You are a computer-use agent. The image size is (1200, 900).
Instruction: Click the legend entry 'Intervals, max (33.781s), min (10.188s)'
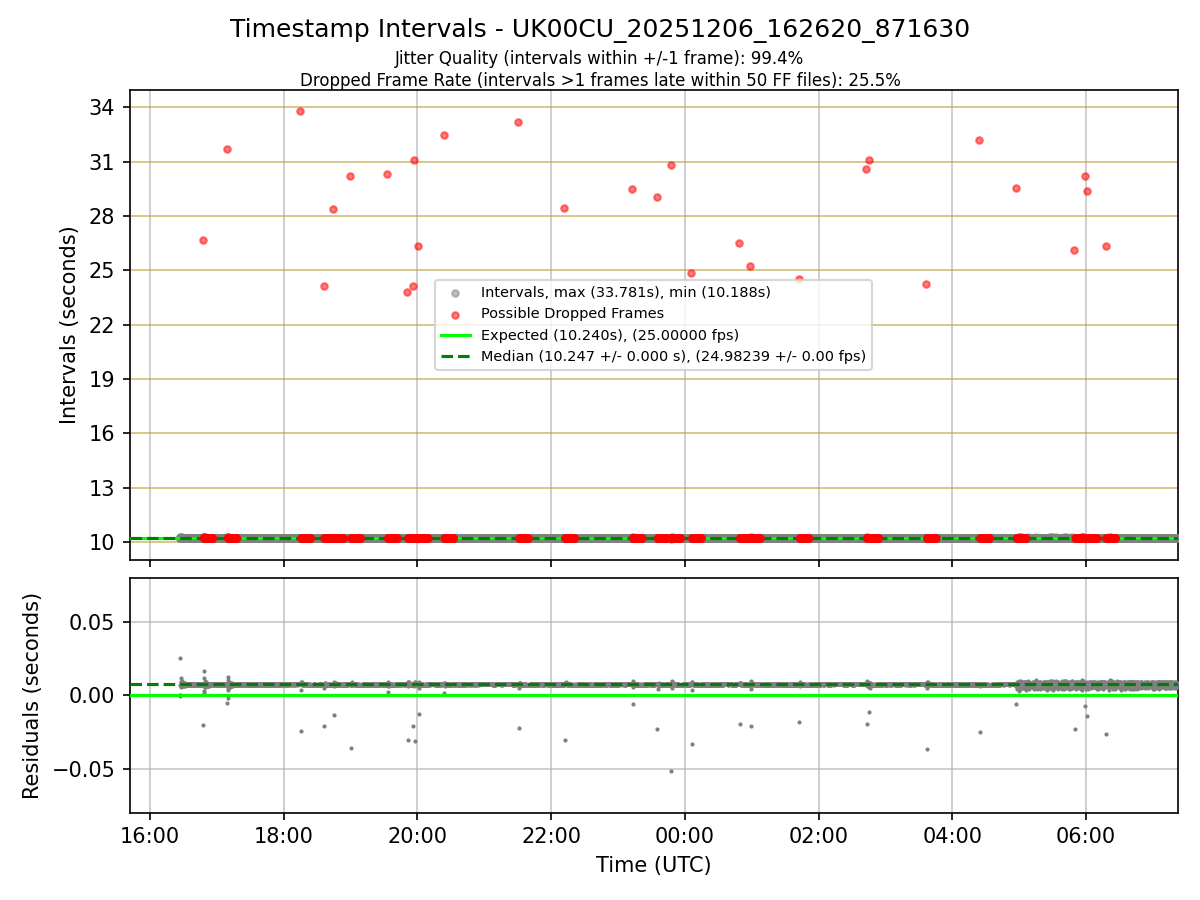(x=626, y=293)
